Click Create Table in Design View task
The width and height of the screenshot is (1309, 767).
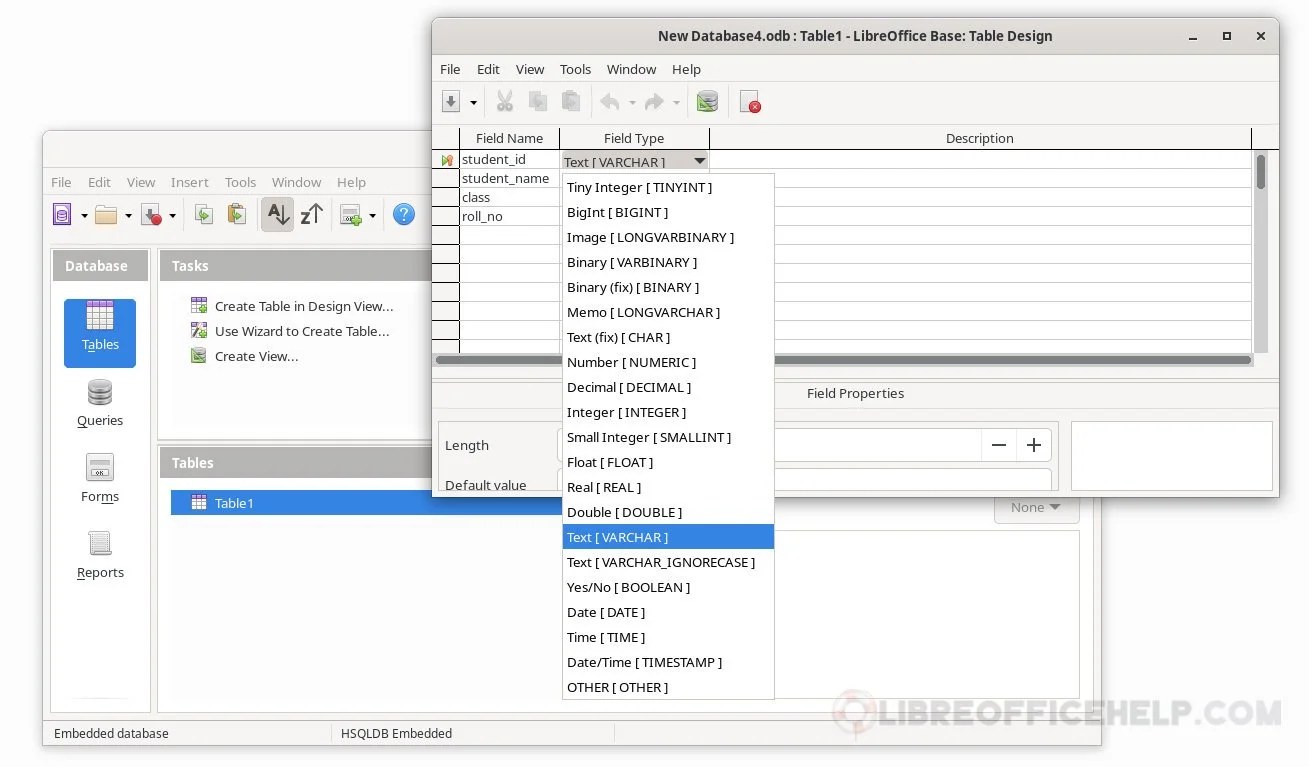click(x=304, y=306)
